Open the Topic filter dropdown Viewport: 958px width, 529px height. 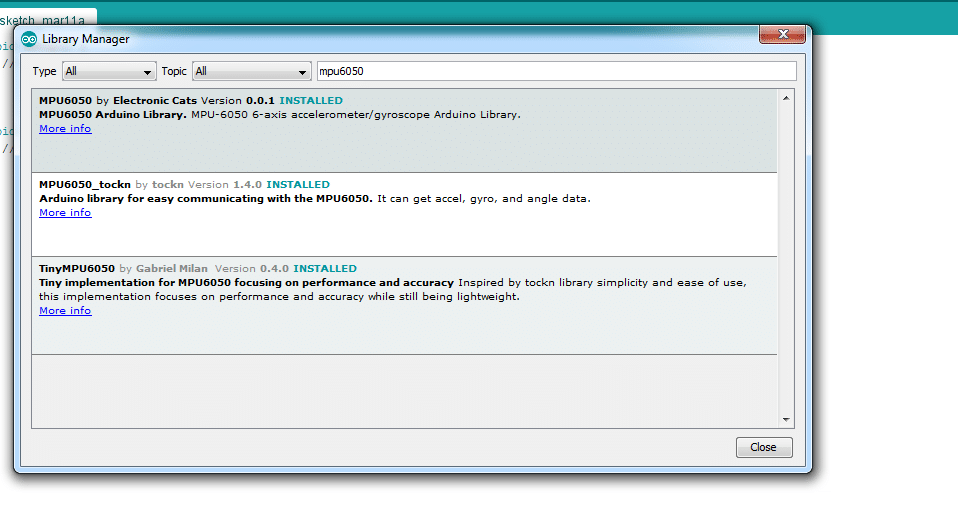[x=251, y=71]
